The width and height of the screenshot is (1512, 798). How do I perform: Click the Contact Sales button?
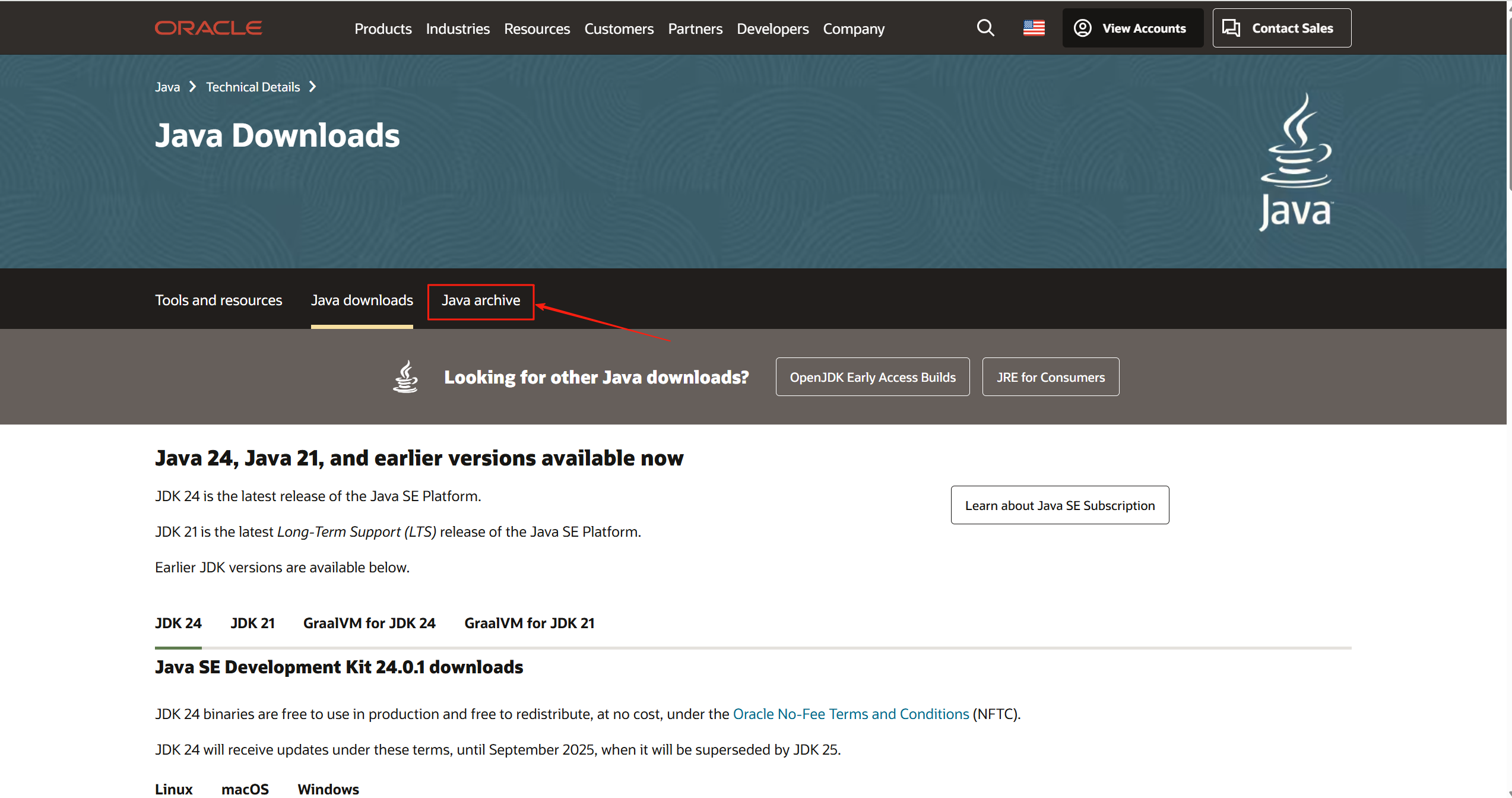click(1281, 28)
